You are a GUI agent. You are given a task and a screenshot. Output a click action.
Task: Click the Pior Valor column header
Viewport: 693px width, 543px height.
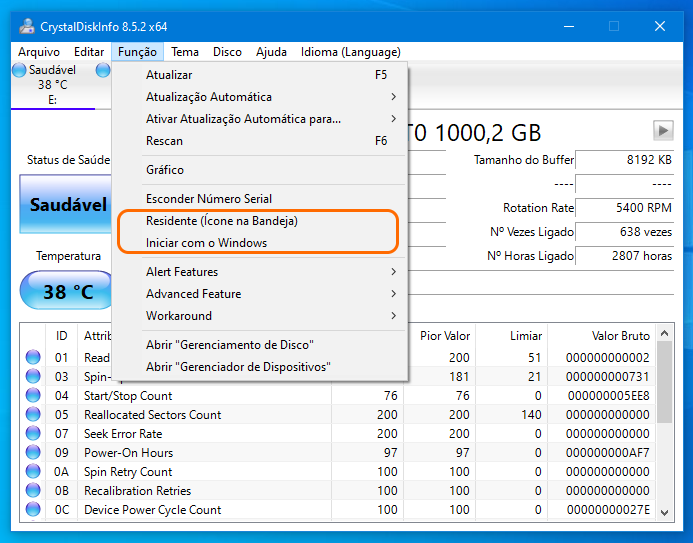pos(445,336)
